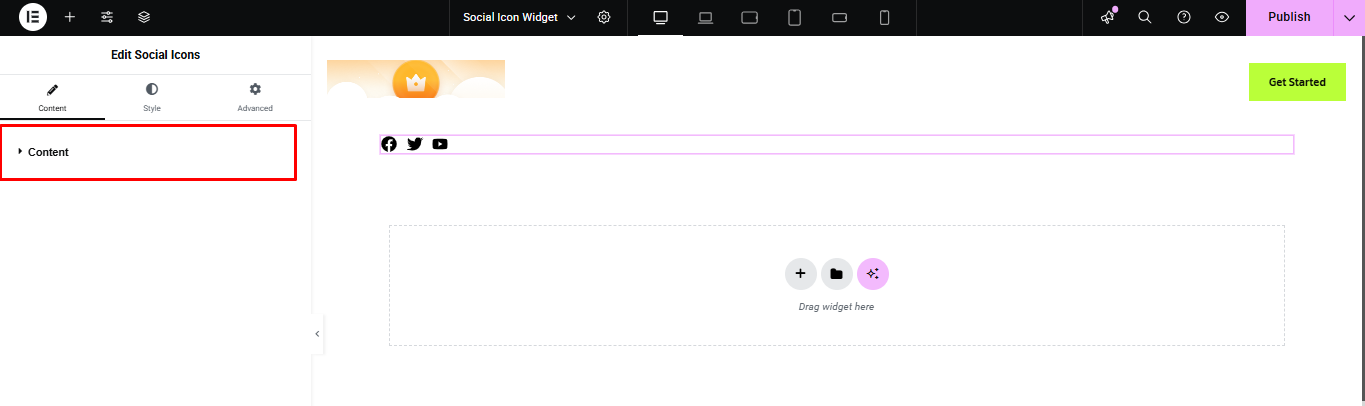
Task: Open template library folder button
Action: click(836, 273)
